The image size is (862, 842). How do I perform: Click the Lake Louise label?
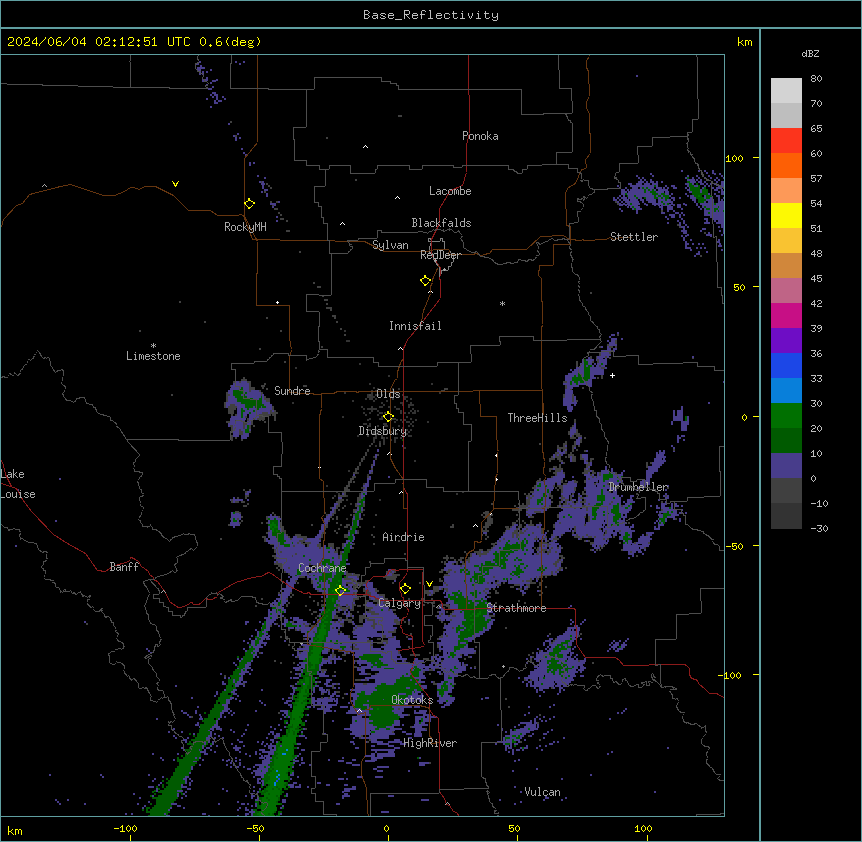18,484
